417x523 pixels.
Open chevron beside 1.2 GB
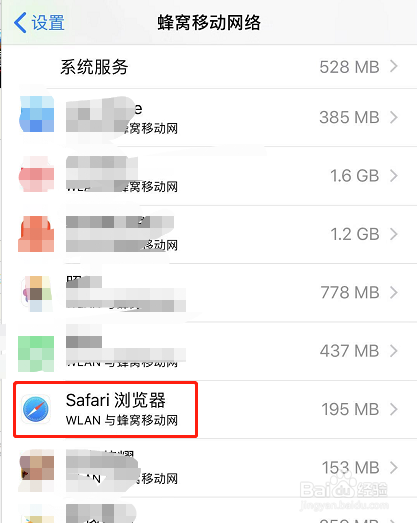[x=394, y=234]
